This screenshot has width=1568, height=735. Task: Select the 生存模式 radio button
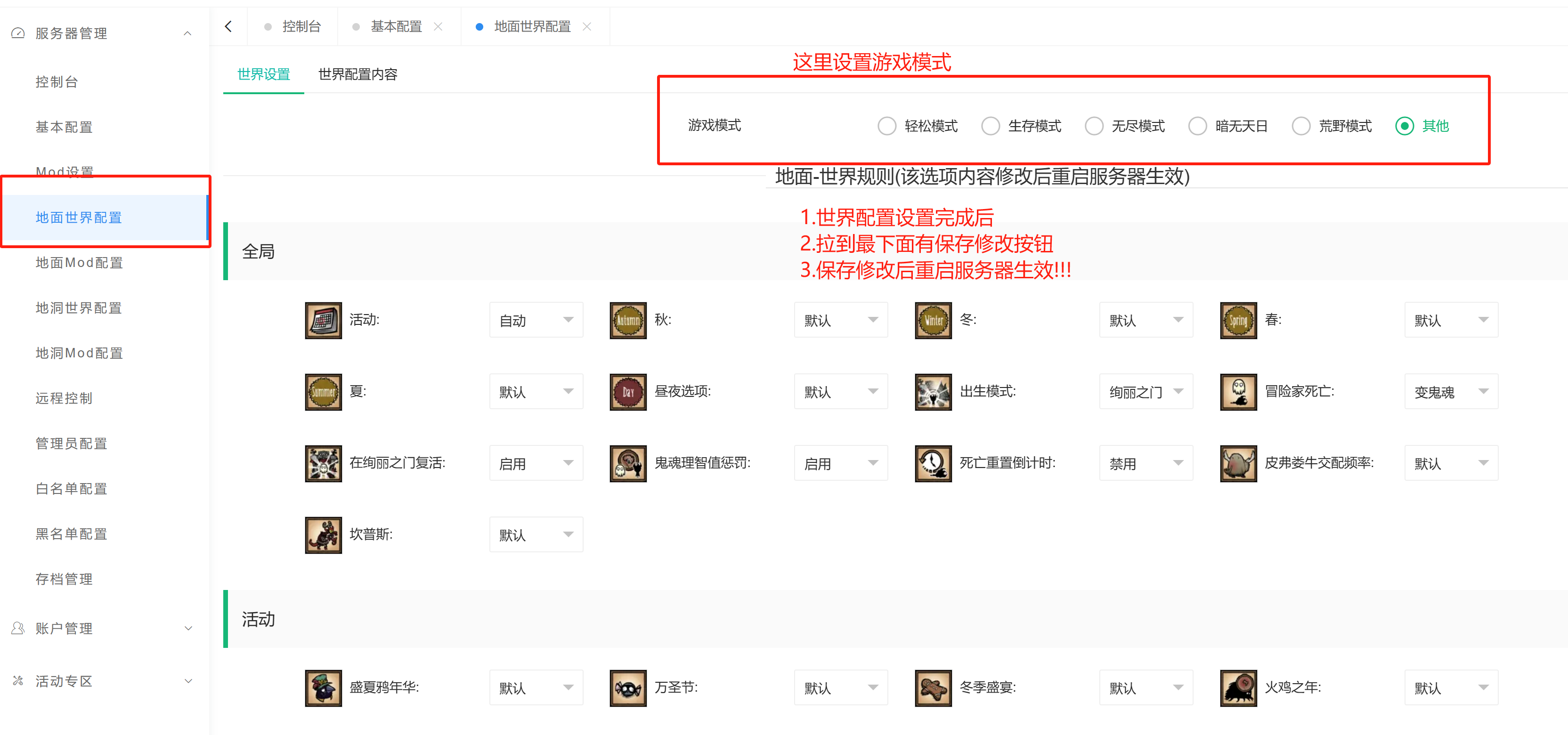click(991, 126)
